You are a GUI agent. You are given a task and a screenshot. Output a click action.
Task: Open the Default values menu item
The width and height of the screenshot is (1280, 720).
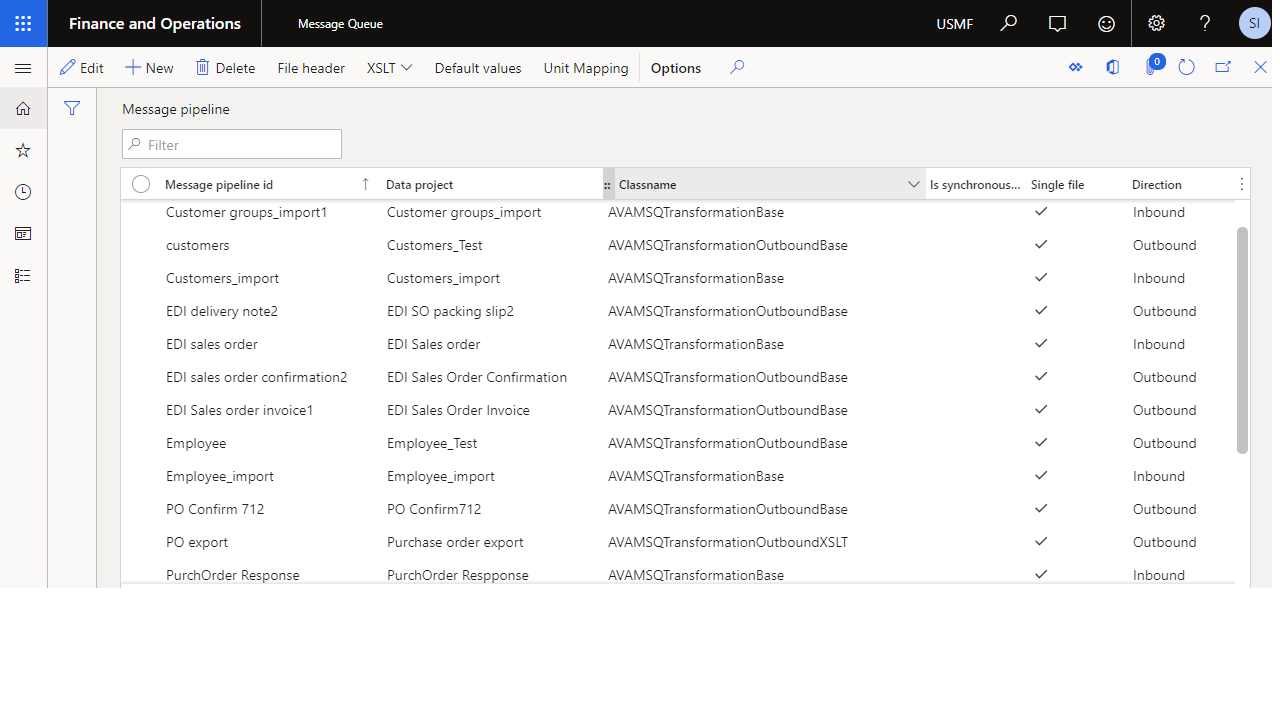click(x=478, y=68)
